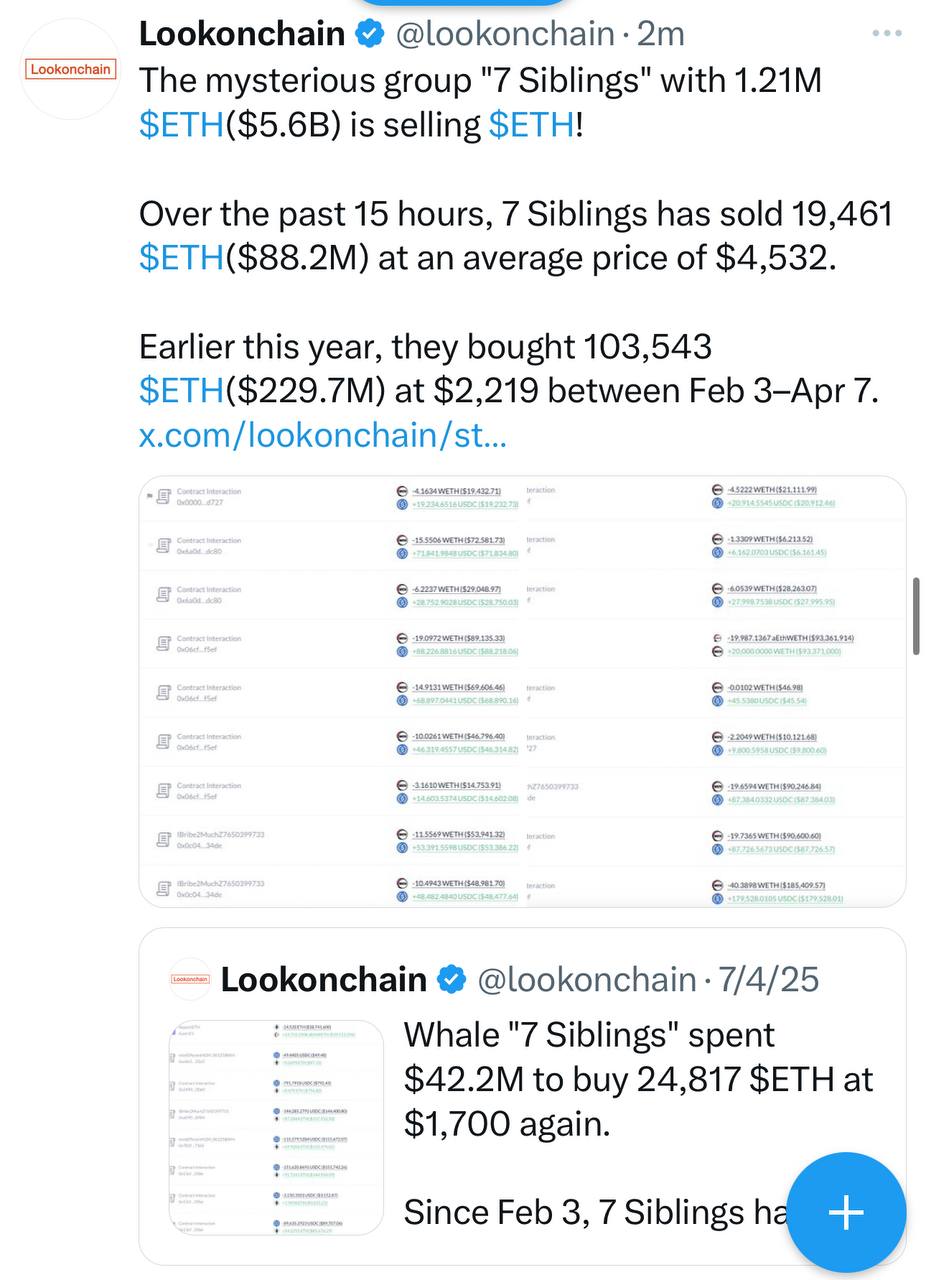Open the quoted tweet's thumbnail image
Screen dimensions: 926x1280
pyautogui.click(x=276, y=1127)
